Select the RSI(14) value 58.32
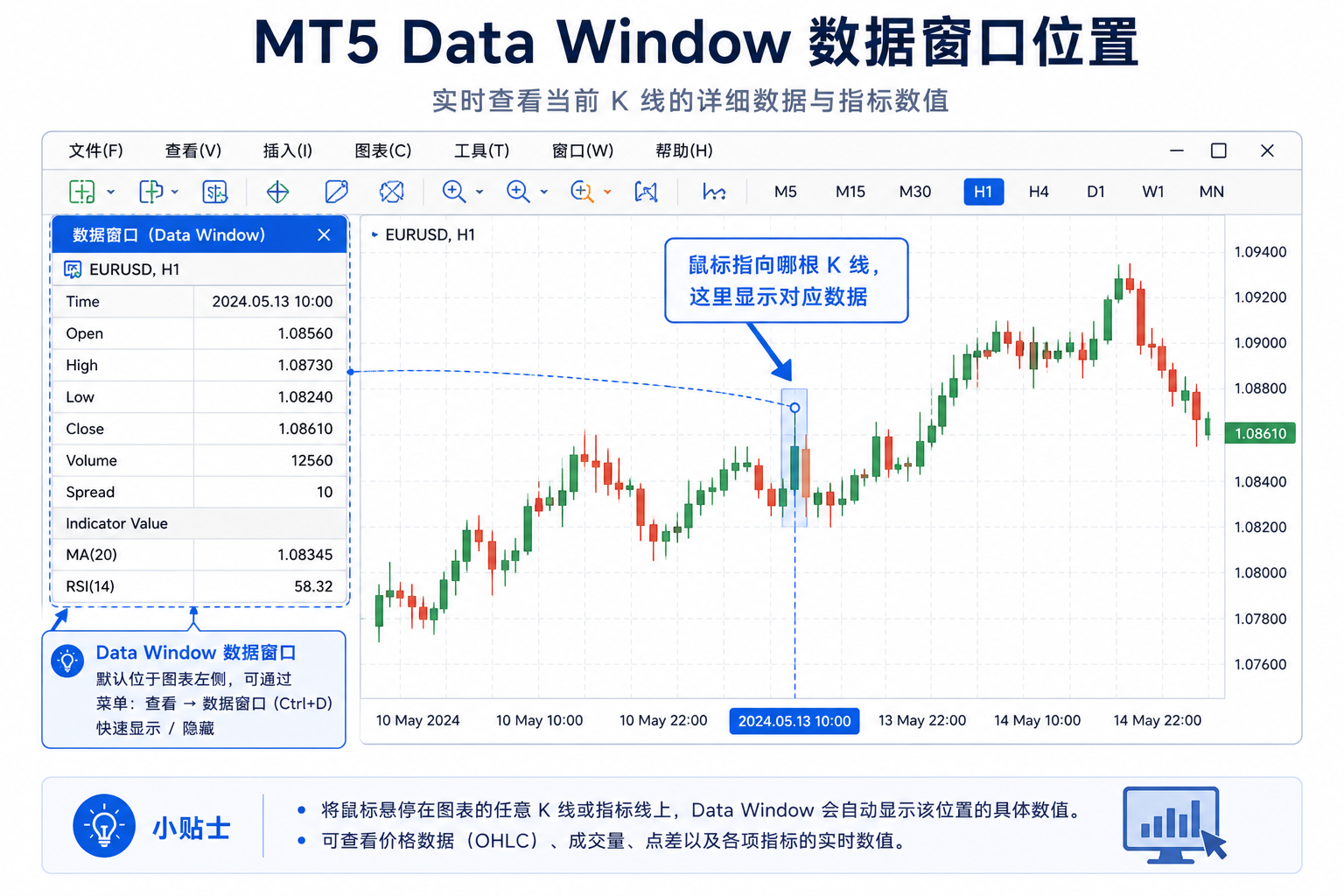This screenshot has width=1344, height=896. (313, 586)
